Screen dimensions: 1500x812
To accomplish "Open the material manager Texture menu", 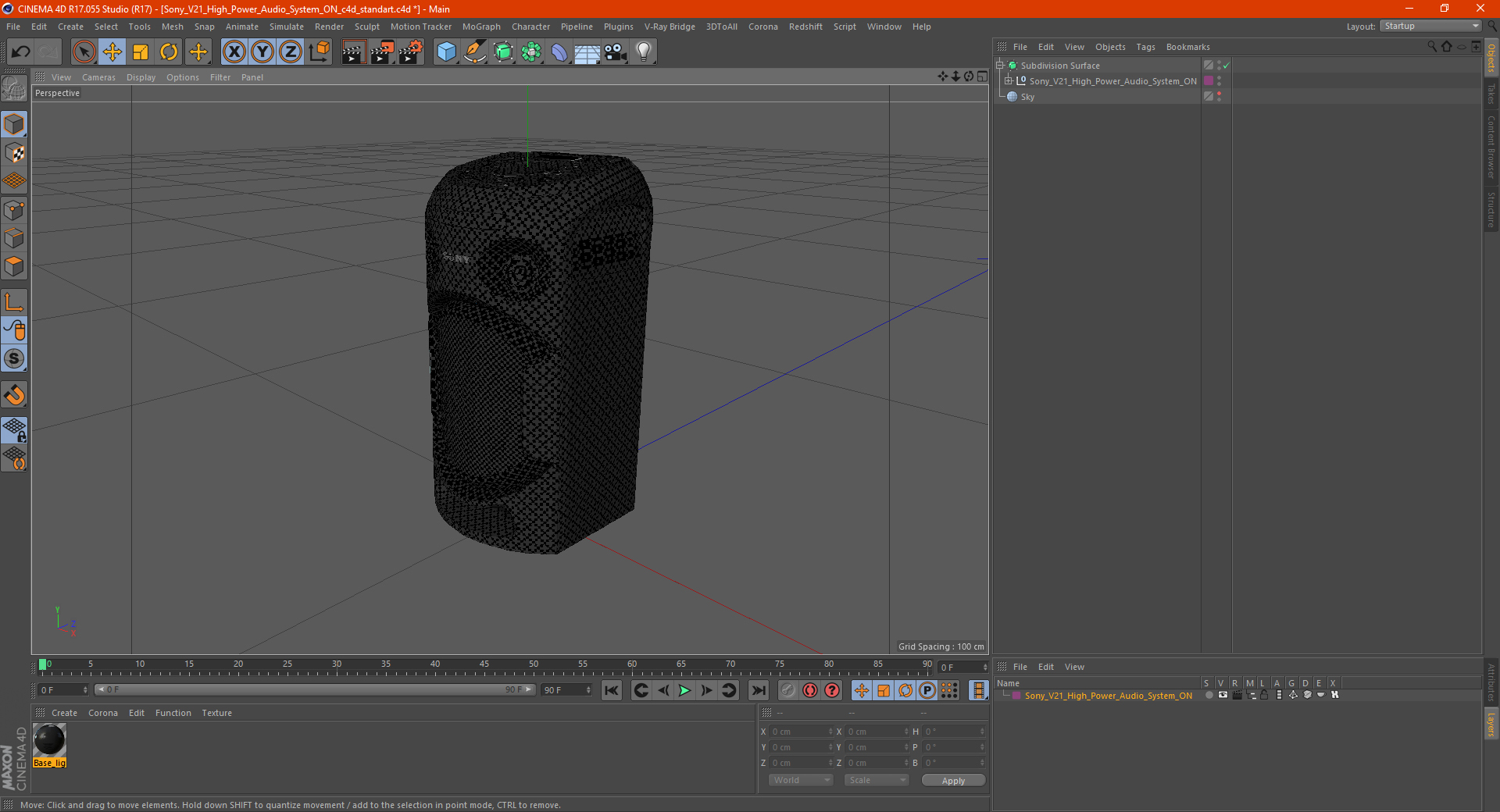I will 216,713.
